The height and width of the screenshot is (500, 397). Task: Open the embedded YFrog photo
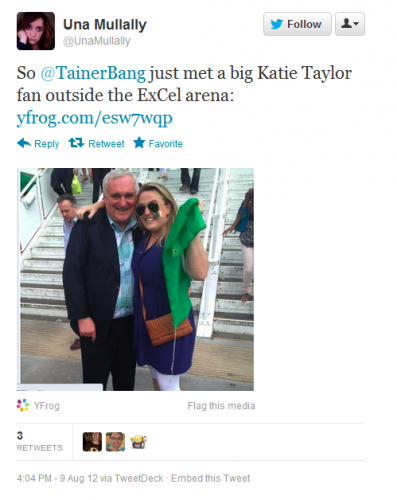coord(135,279)
